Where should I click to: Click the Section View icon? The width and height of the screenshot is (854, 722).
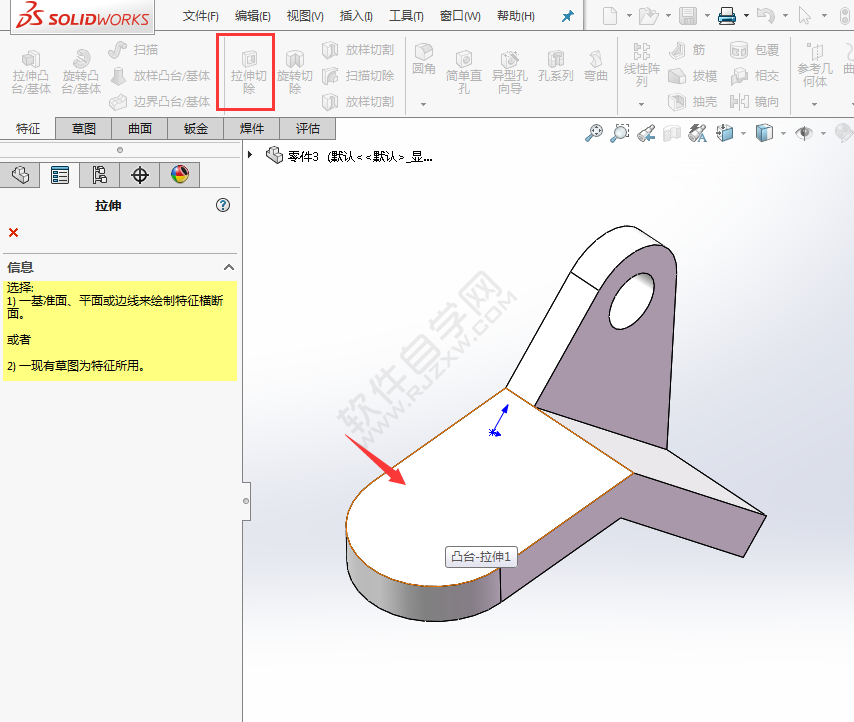672,133
